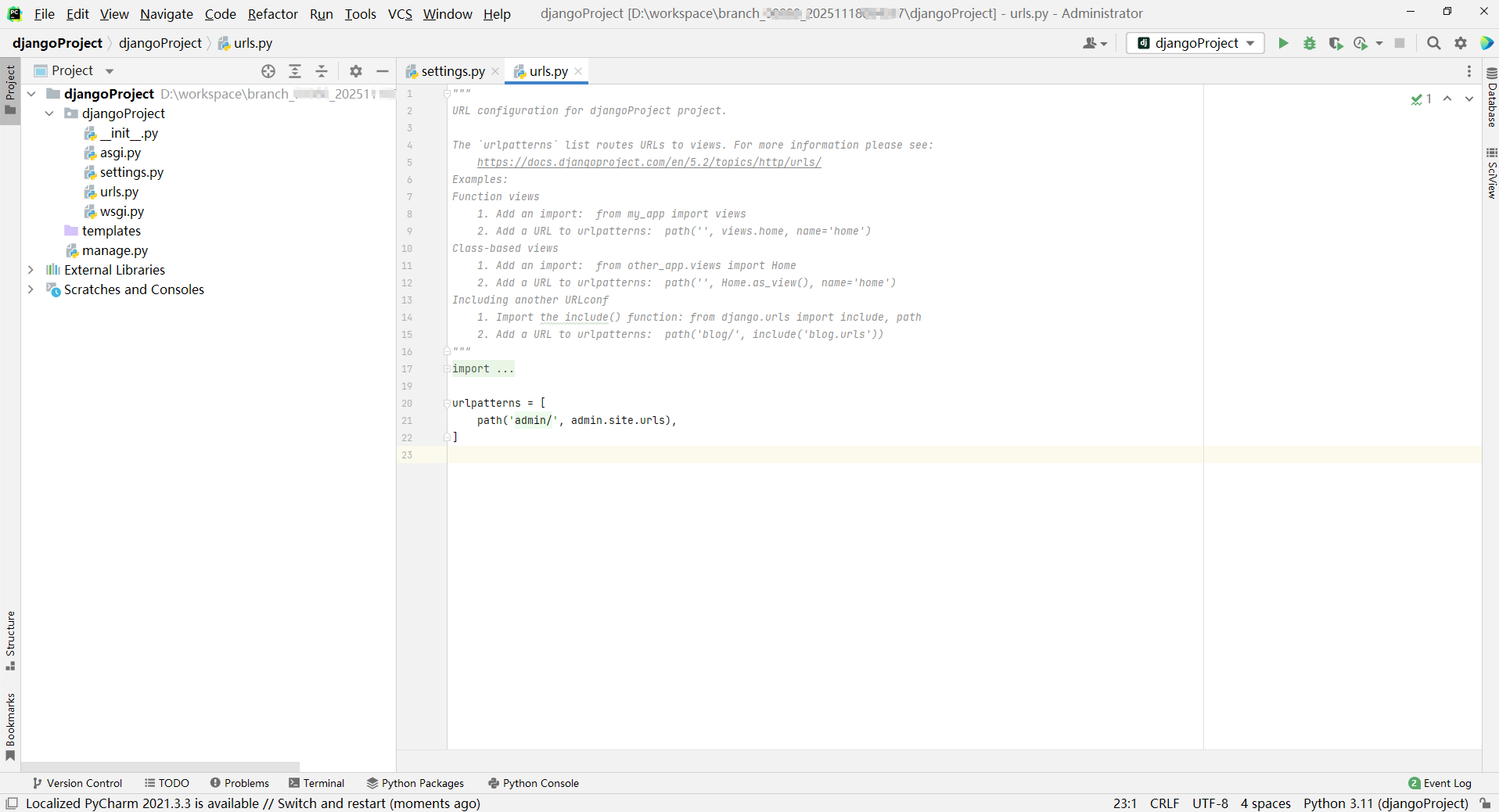Open the Event Log
Screen dimensions: 1499x812
pos(1440,783)
